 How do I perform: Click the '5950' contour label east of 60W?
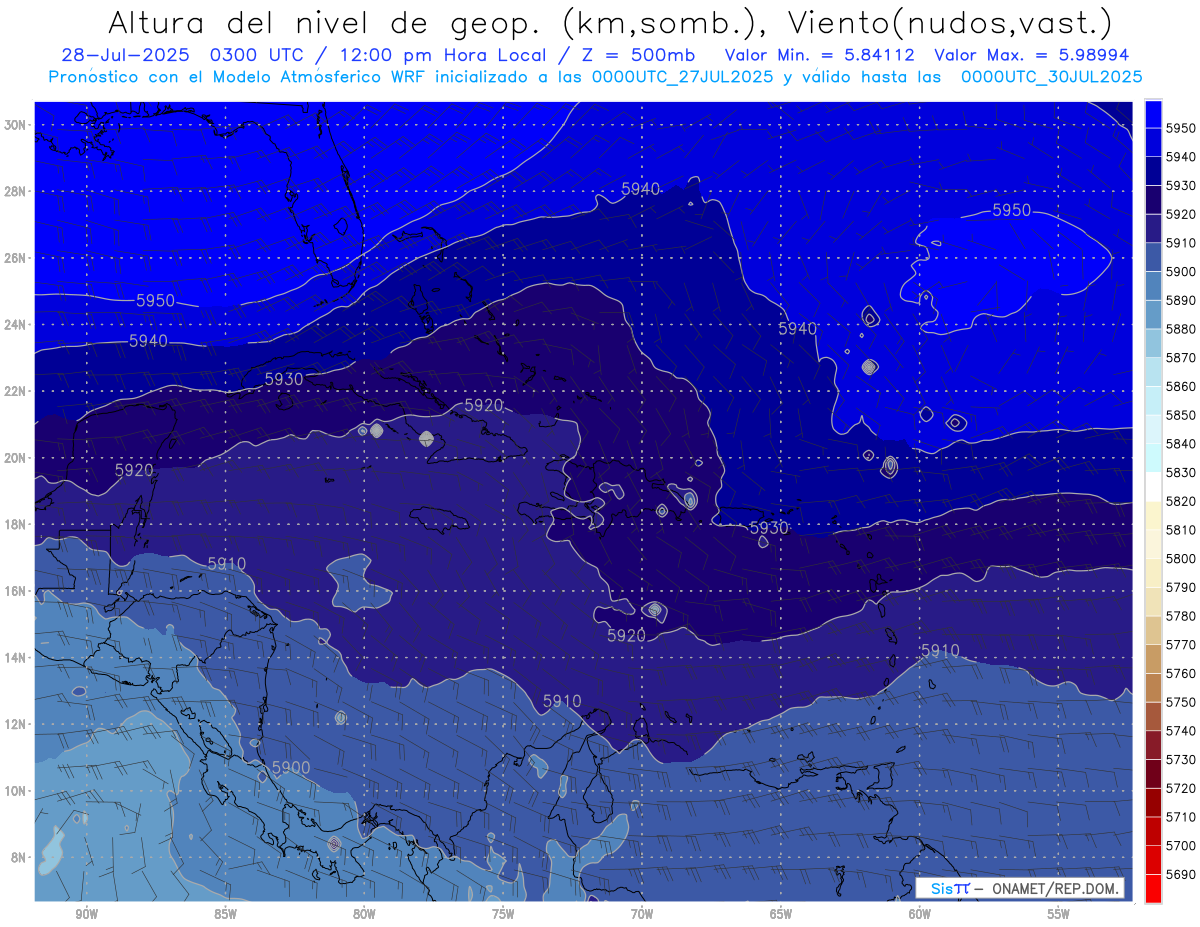click(1011, 210)
